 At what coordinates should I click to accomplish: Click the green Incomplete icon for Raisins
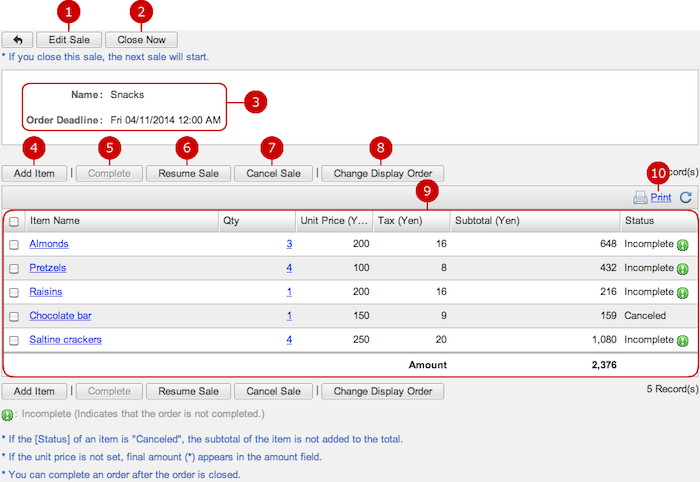click(x=683, y=293)
